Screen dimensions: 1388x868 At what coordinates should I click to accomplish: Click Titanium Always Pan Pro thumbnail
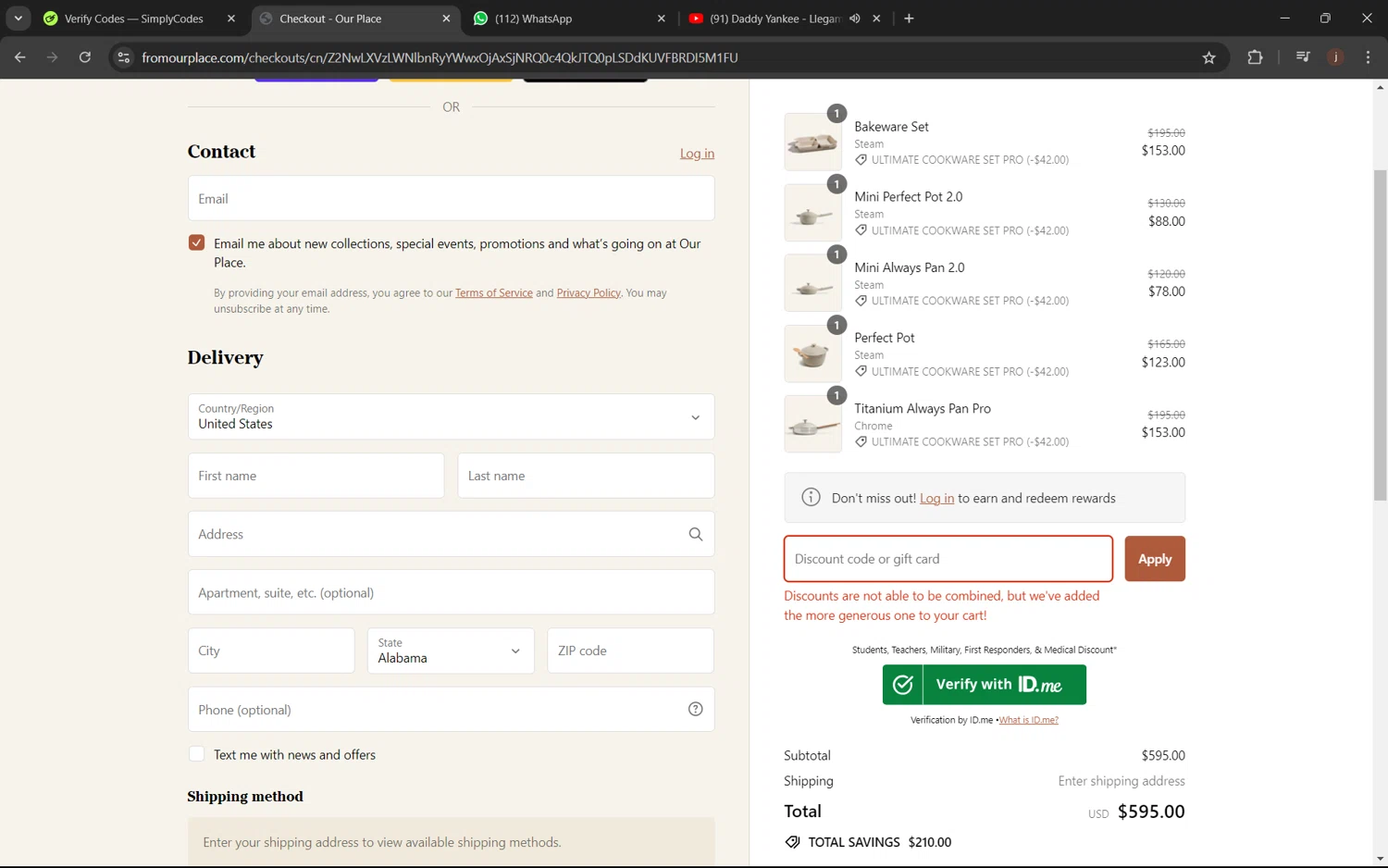[812, 424]
